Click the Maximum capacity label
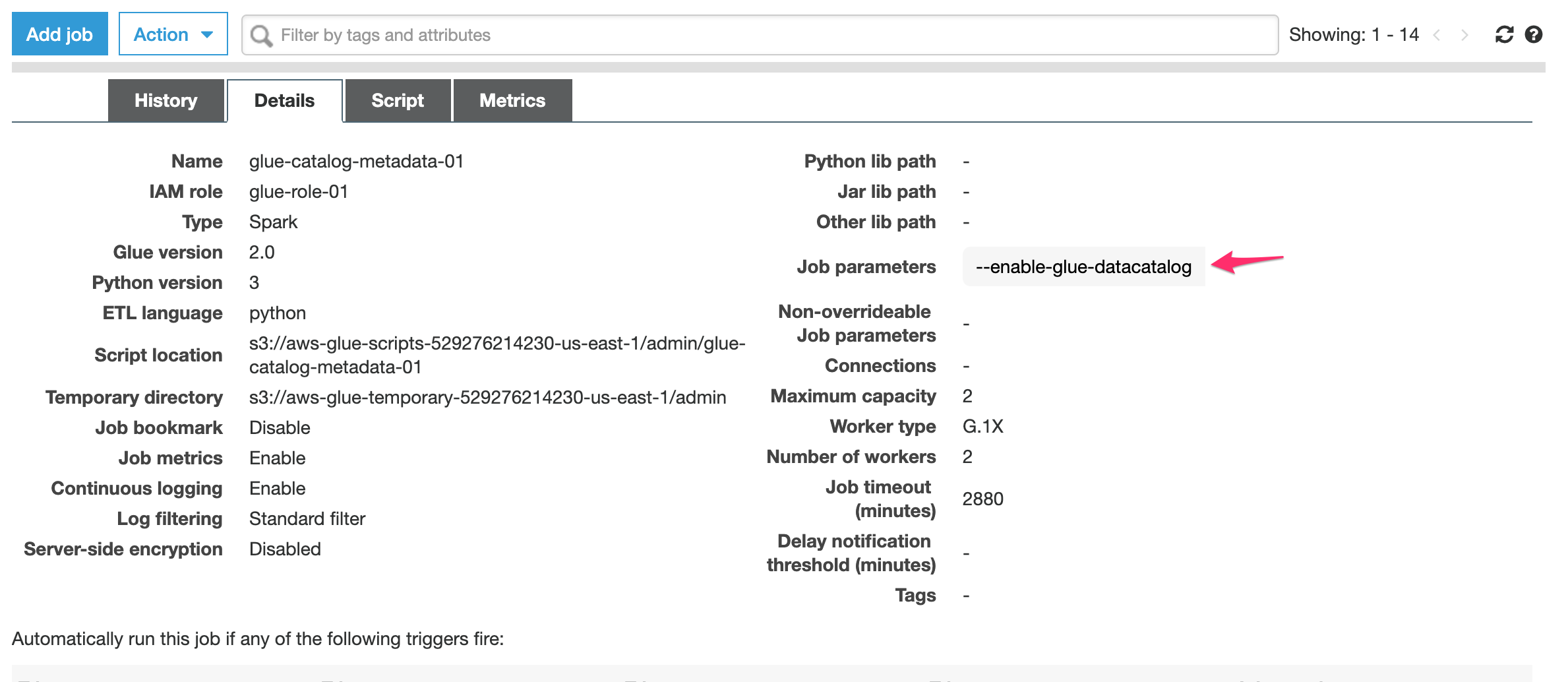Image resolution: width=1568 pixels, height=682 pixels. pos(853,396)
